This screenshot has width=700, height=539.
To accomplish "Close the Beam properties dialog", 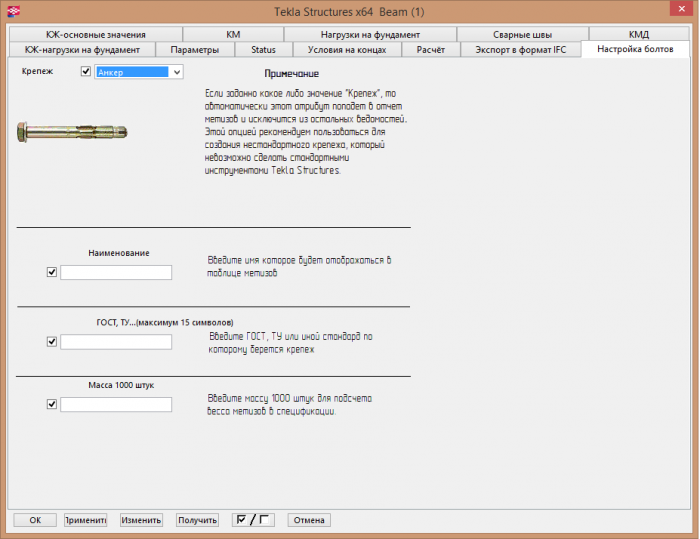I will click(x=681, y=8).
